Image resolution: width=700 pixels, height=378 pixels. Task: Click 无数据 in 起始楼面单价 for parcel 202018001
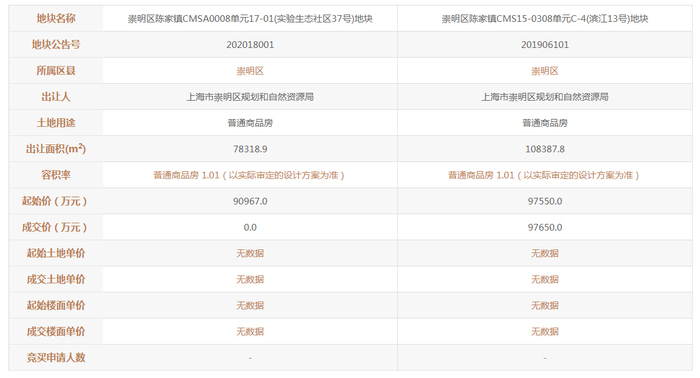[250, 305]
